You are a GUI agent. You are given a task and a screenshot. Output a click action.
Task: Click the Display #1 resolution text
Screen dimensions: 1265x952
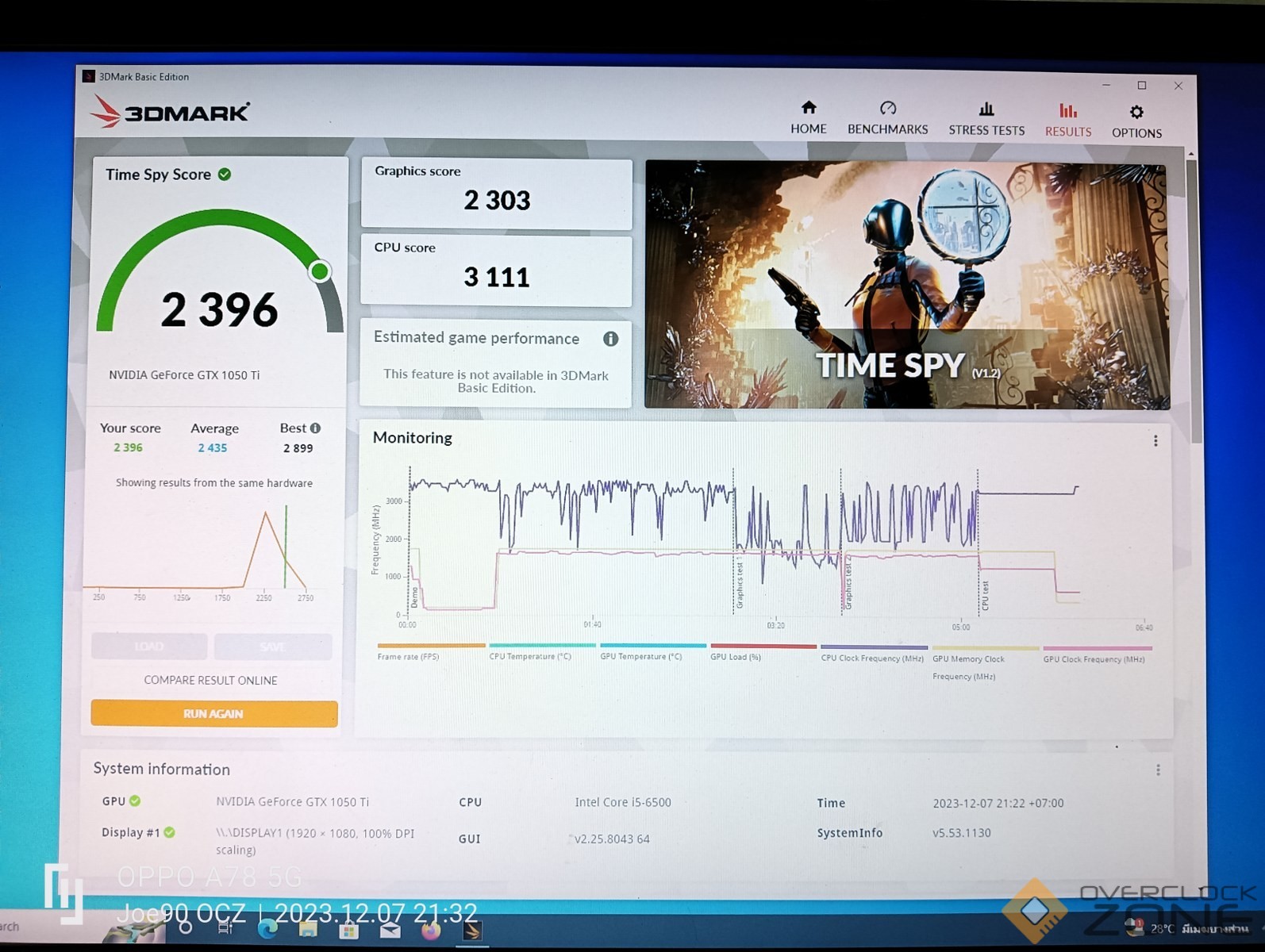point(315,842)
